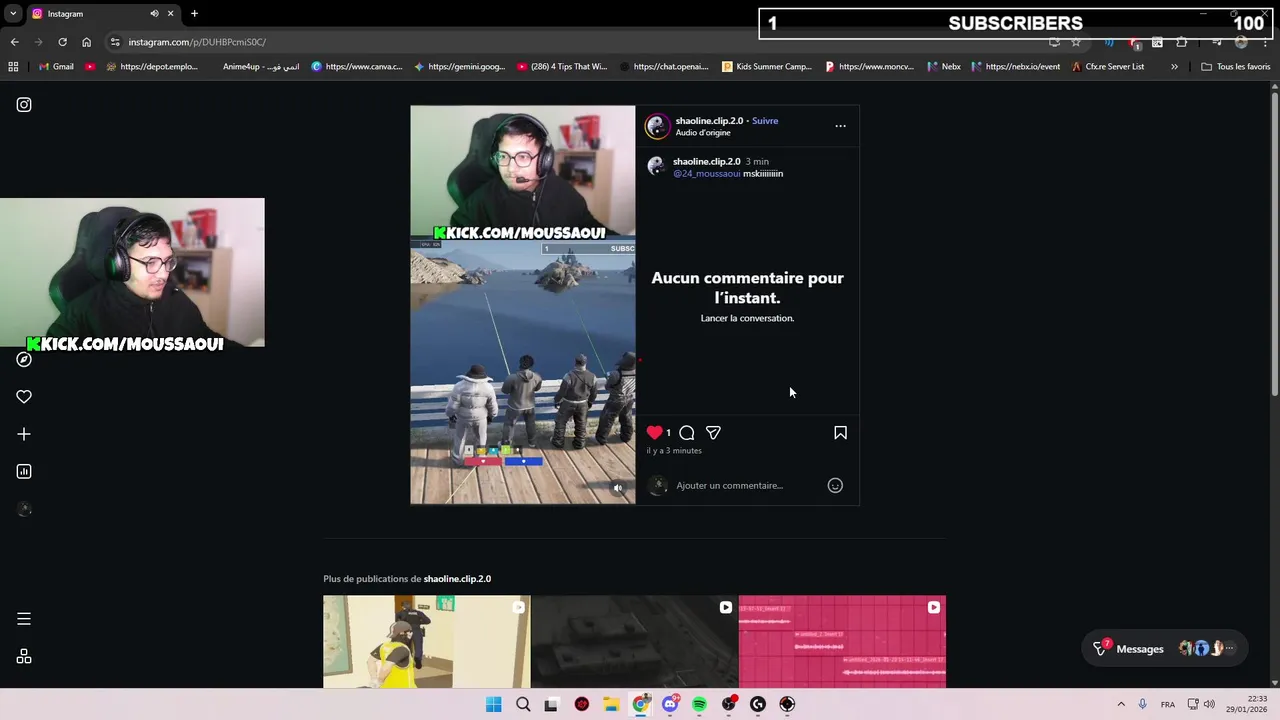Open the Cfx.re Server List bookmark
This screenshot has width=1280, height=720.
click(1108, 67)
